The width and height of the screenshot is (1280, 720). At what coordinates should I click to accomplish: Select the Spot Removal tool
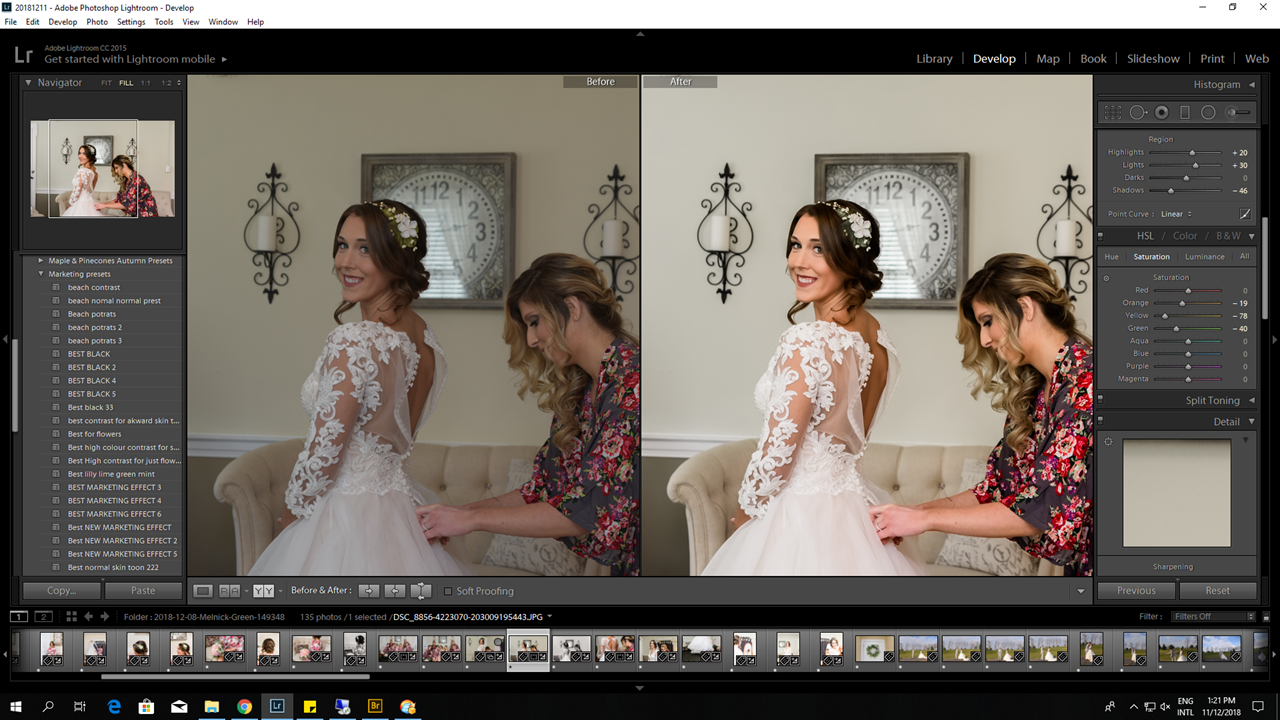click(x=1139, y=113)
